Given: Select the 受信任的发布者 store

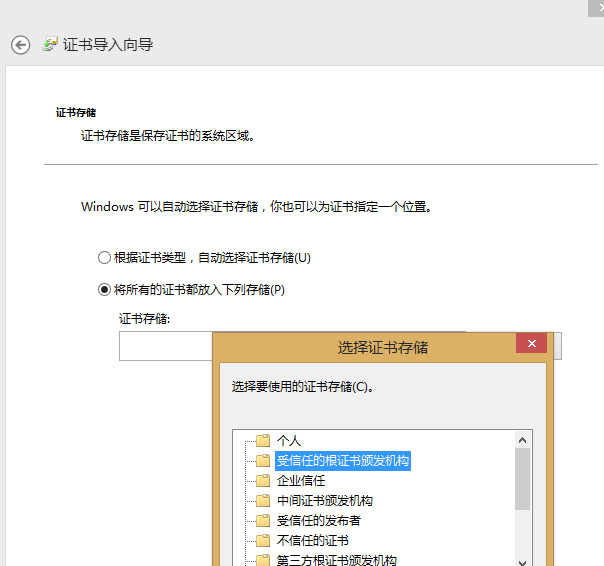Looking at the screenshot, I should pos(319,521).
